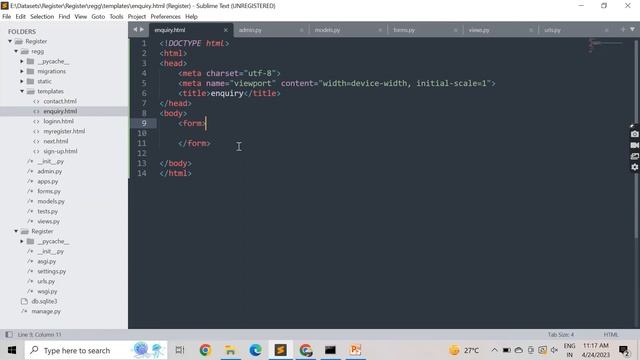Click the code minimap preview
This screenshot has width=640, height=360.
tap(605, 45)
